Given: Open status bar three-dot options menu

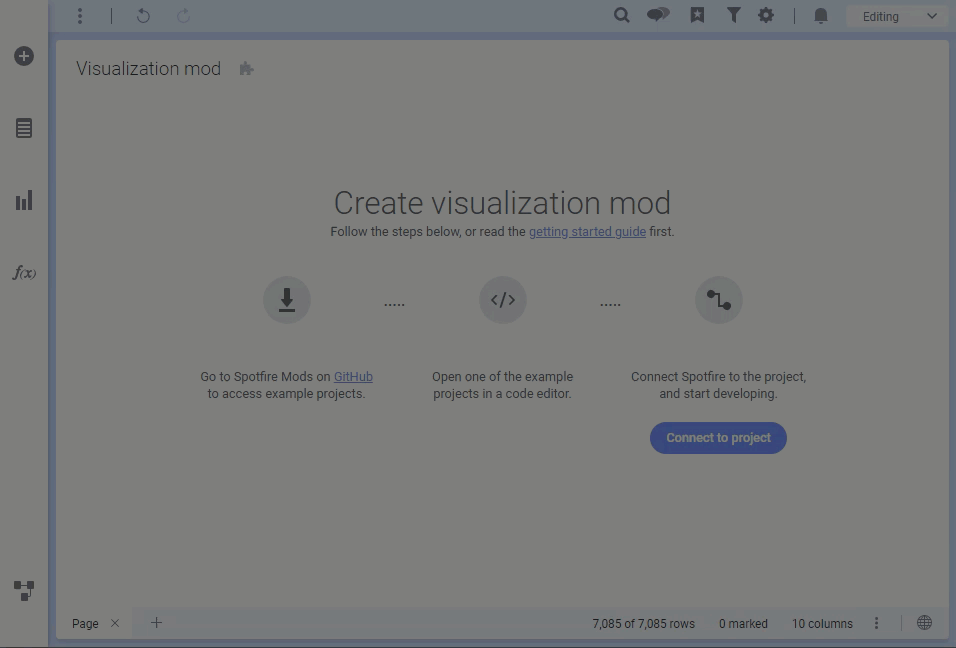Looking at the screenshot, I should [x=876, y=623].
